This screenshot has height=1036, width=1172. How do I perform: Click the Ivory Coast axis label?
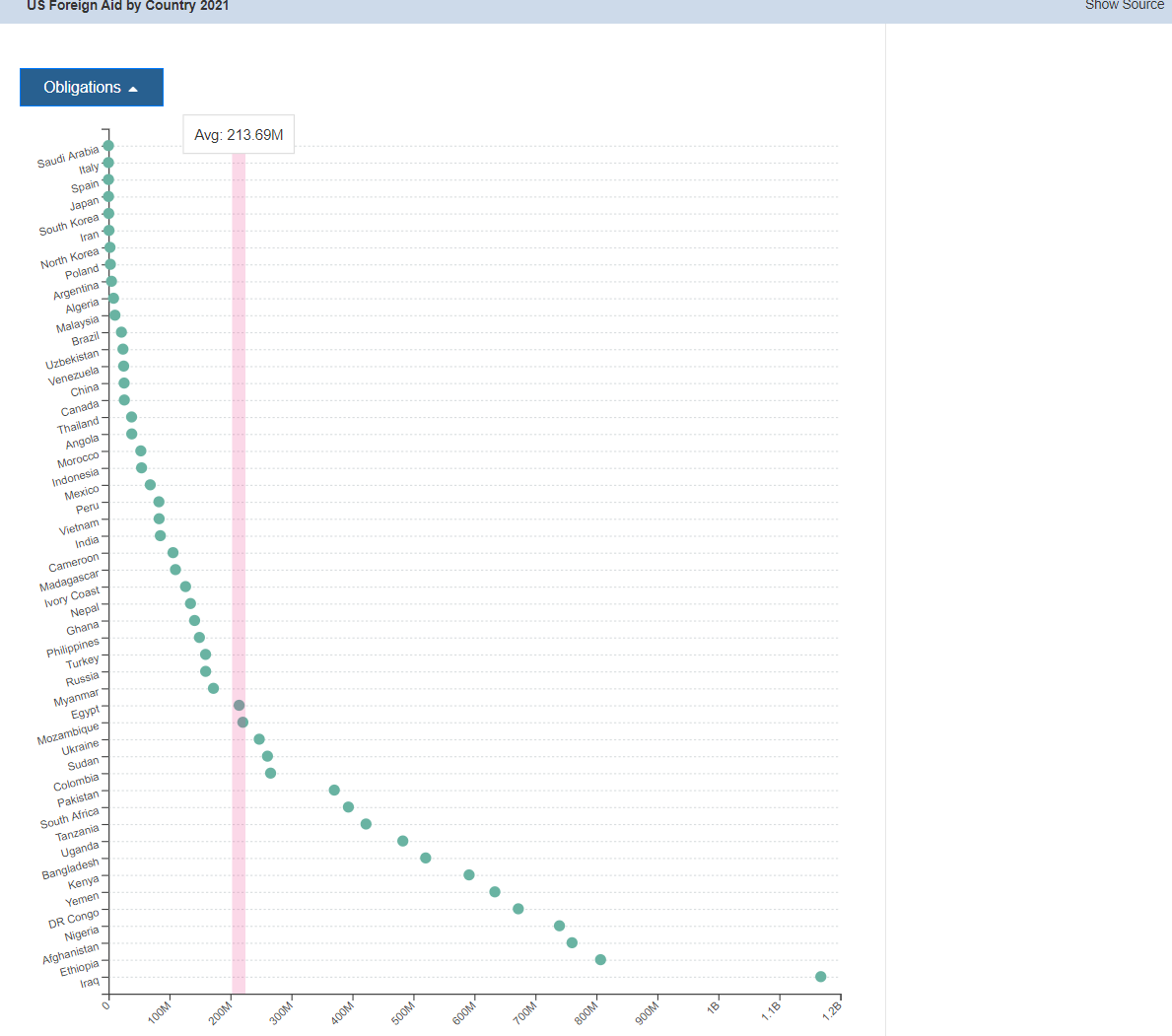pos(72,597)
